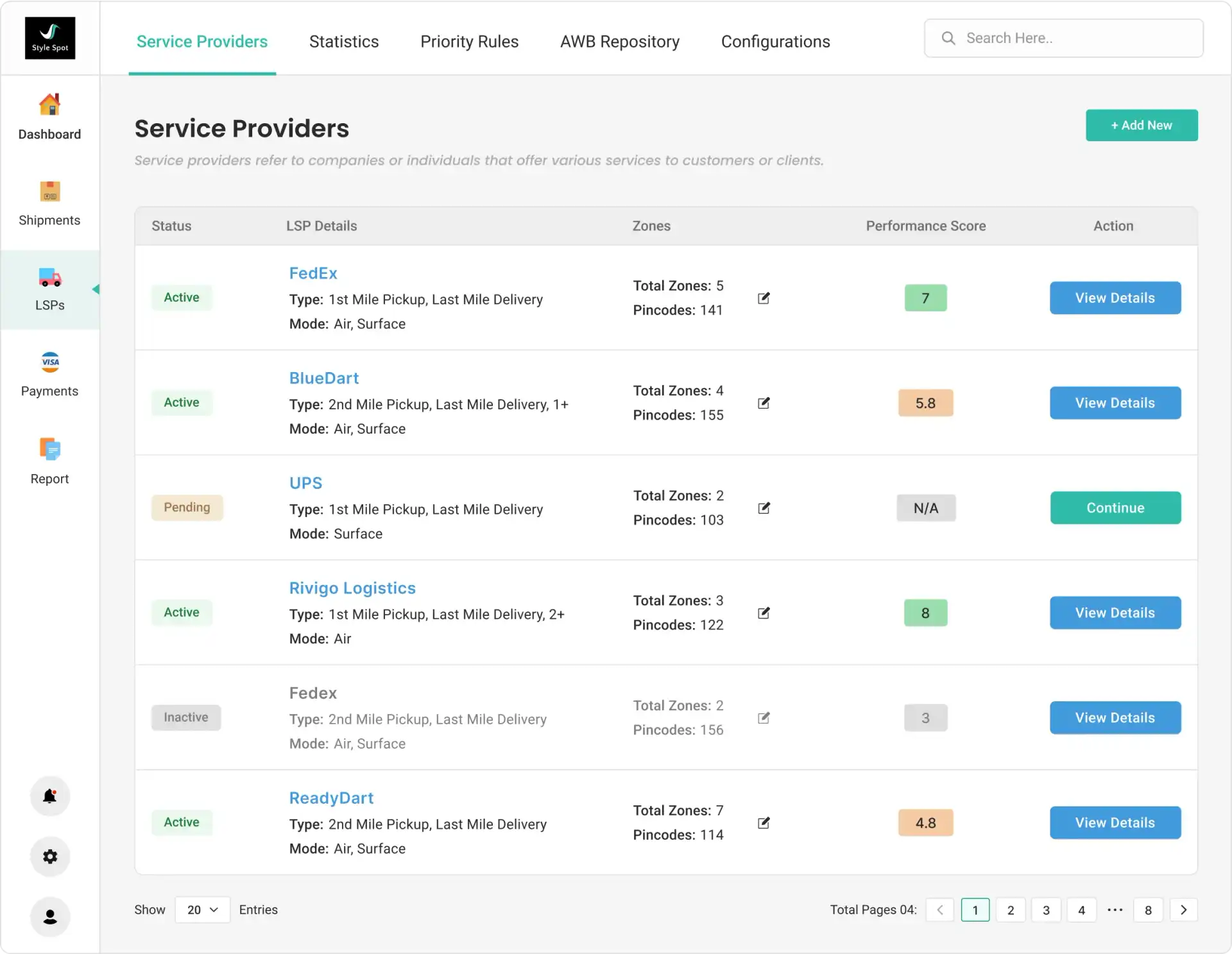The height and width of the screenshot is (954, 1232).
Task: Click the Performance Score column header
Action: tap(926, 226)
